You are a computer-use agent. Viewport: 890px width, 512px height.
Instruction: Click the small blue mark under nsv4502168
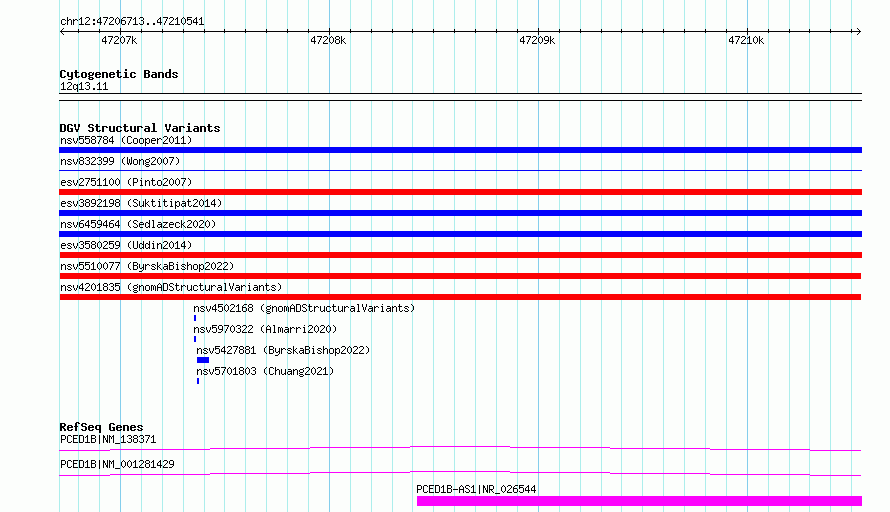coord(195,318)
